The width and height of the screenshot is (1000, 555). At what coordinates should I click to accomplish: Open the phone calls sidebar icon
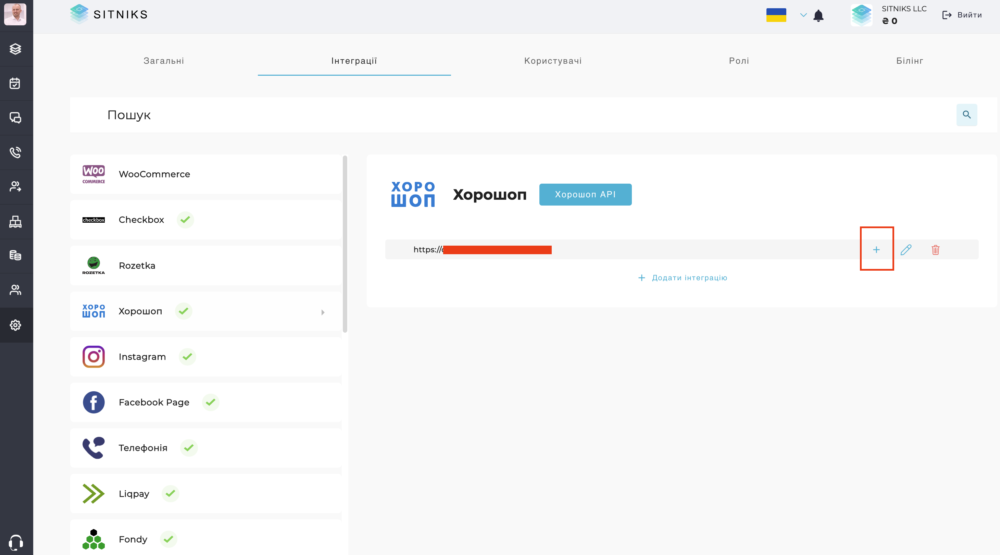click(x=15, y=152)
